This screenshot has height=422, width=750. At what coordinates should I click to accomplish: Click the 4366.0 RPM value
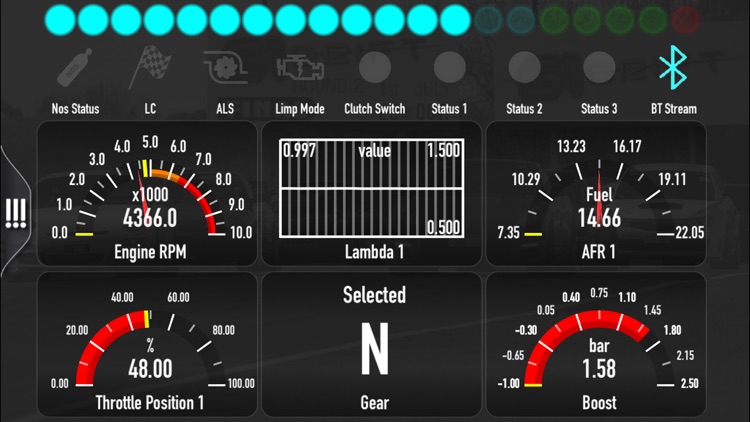150,218
